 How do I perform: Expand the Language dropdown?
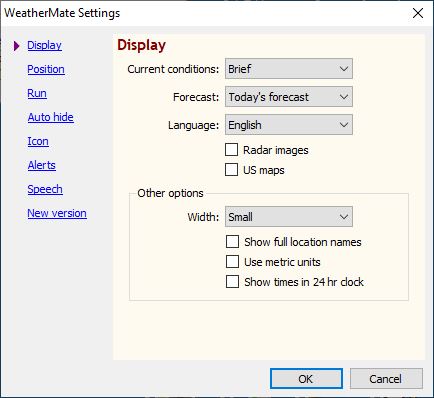coord(289,125)
